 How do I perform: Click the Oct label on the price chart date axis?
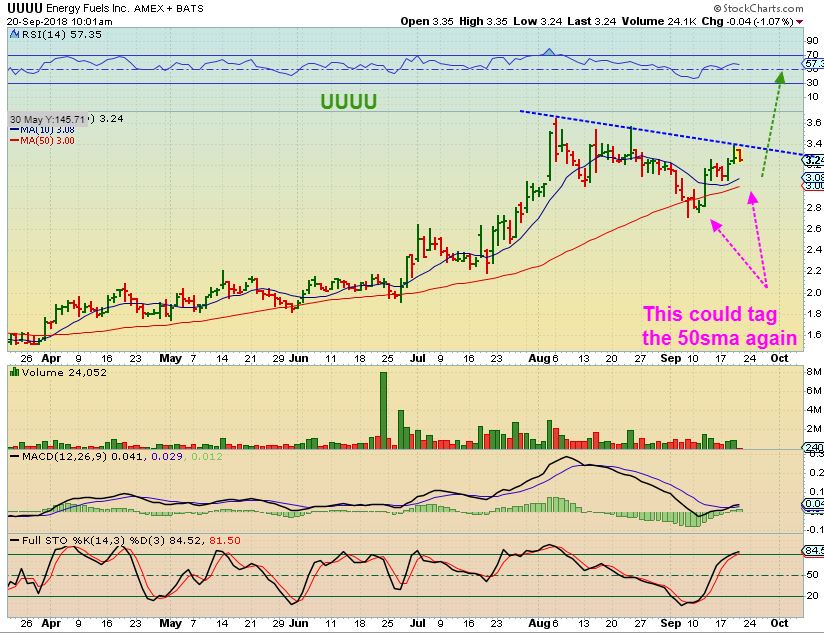pos(779,358)
